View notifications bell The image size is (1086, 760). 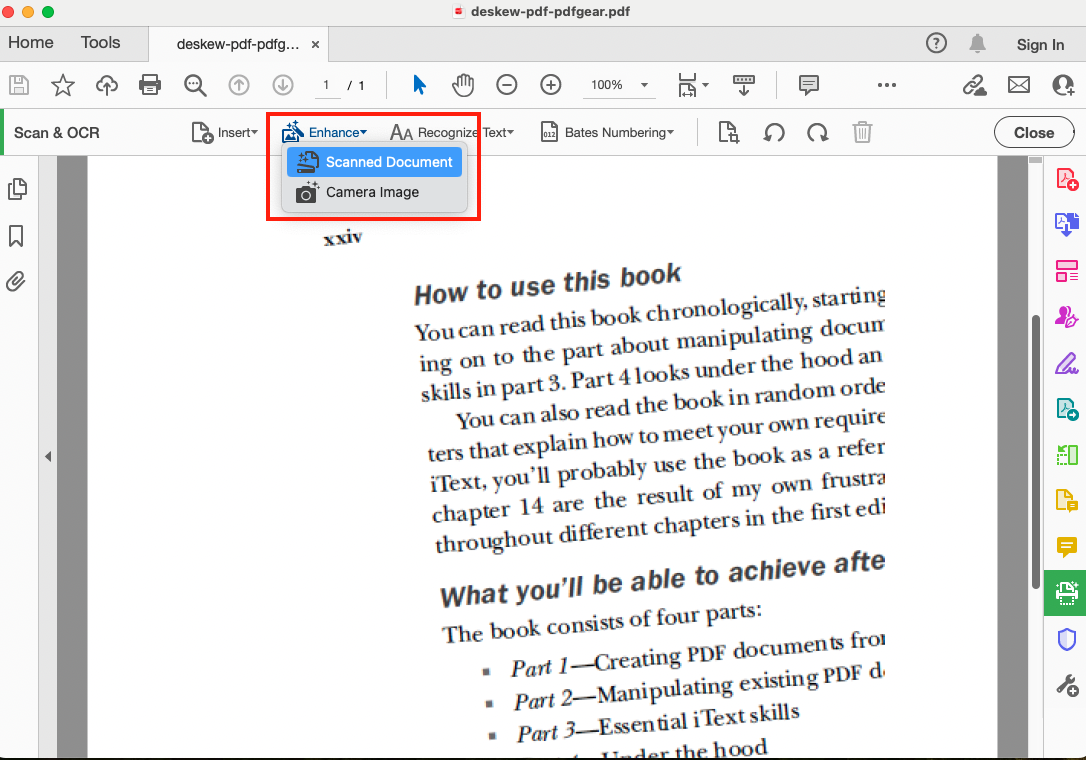click(x=977, y=44)
